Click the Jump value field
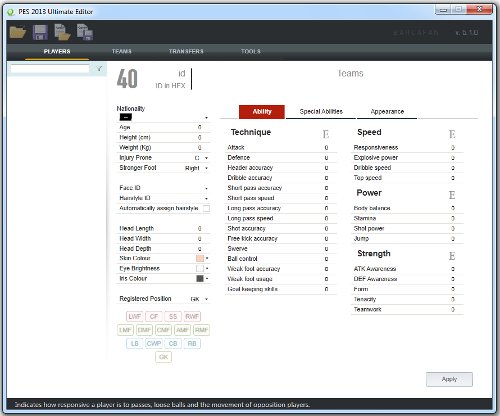 [x=453, y=239]
